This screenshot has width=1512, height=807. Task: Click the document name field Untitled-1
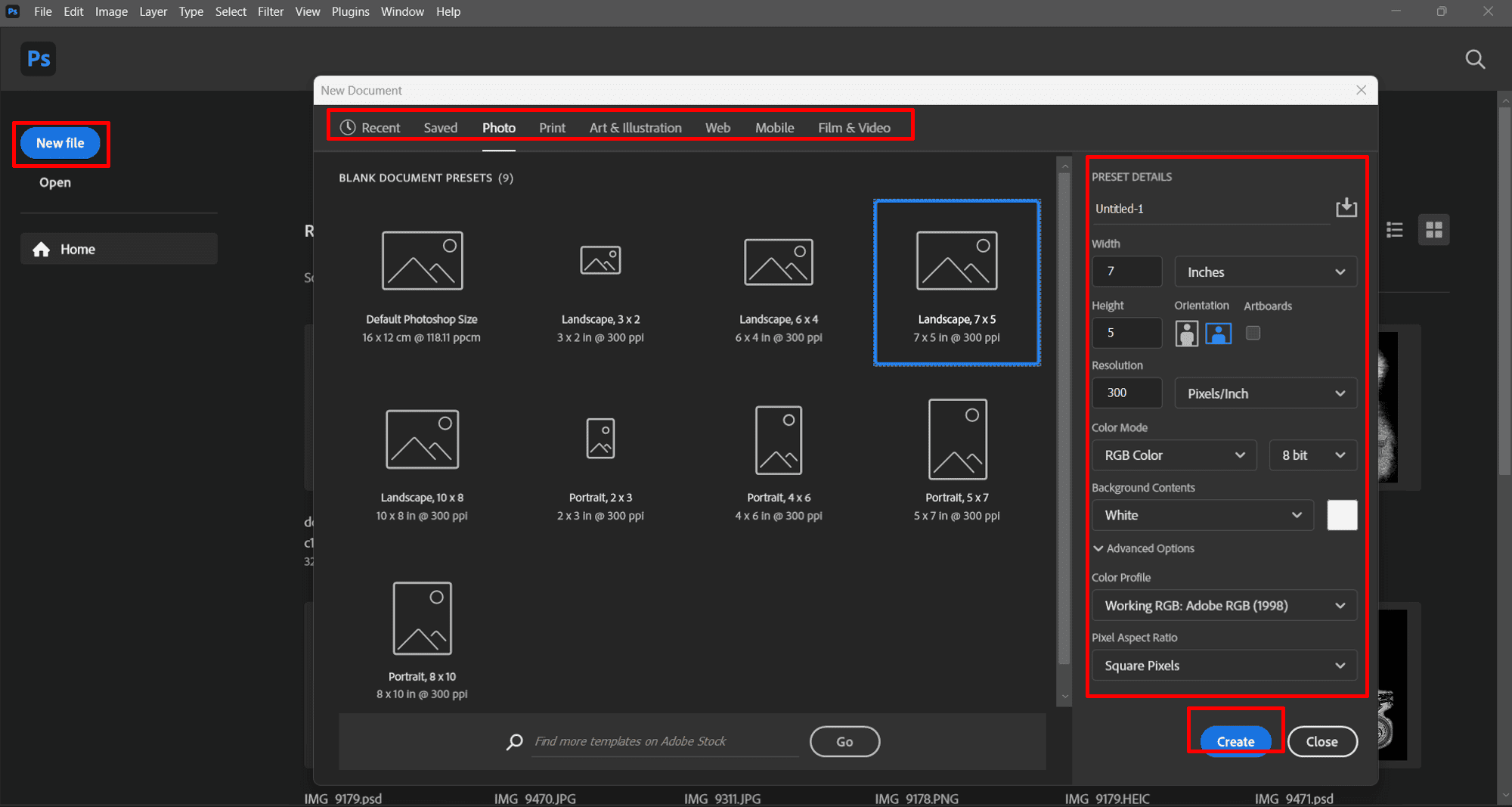click(1210, 209)
